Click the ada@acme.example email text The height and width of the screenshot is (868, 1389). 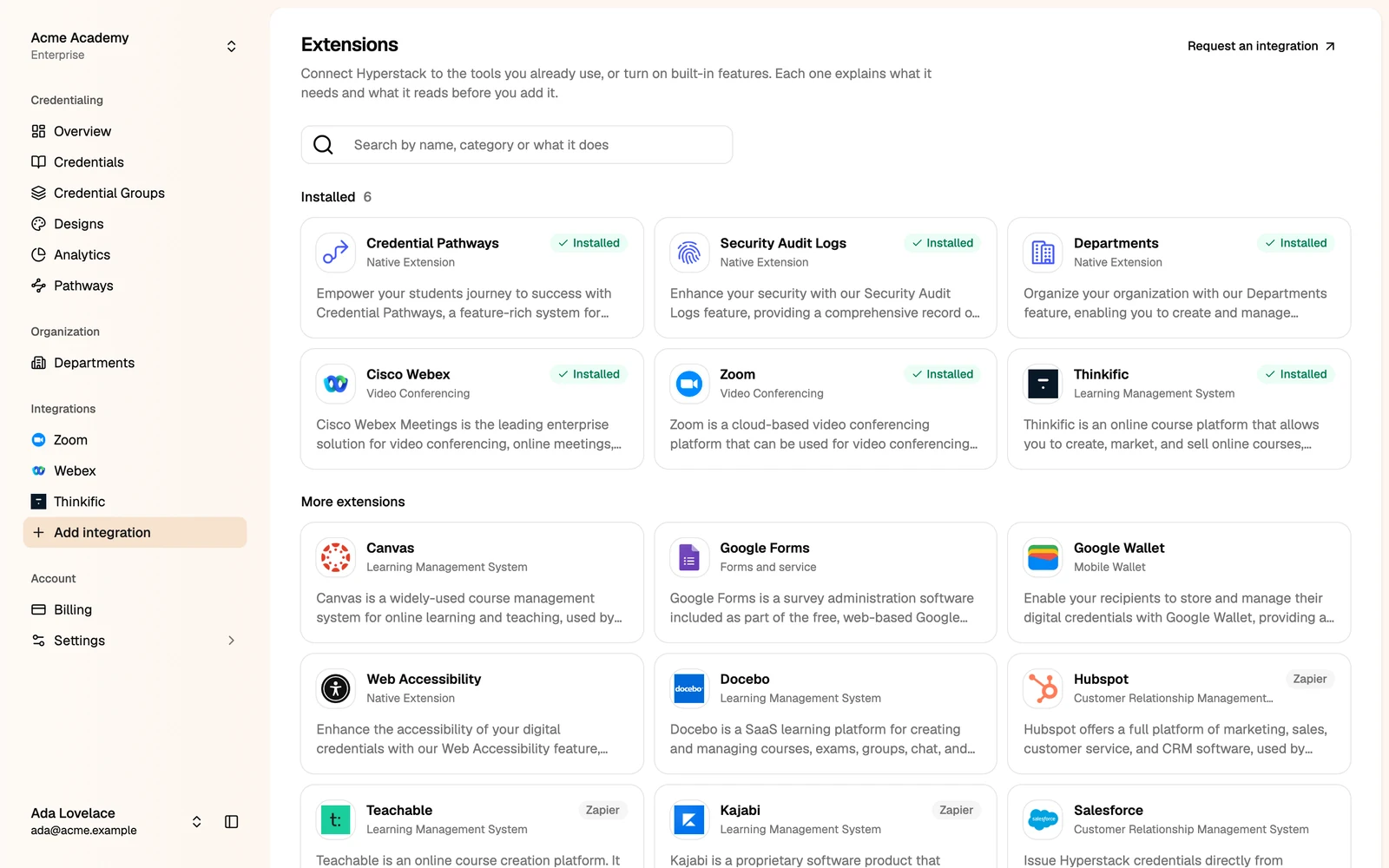[84, 830]
